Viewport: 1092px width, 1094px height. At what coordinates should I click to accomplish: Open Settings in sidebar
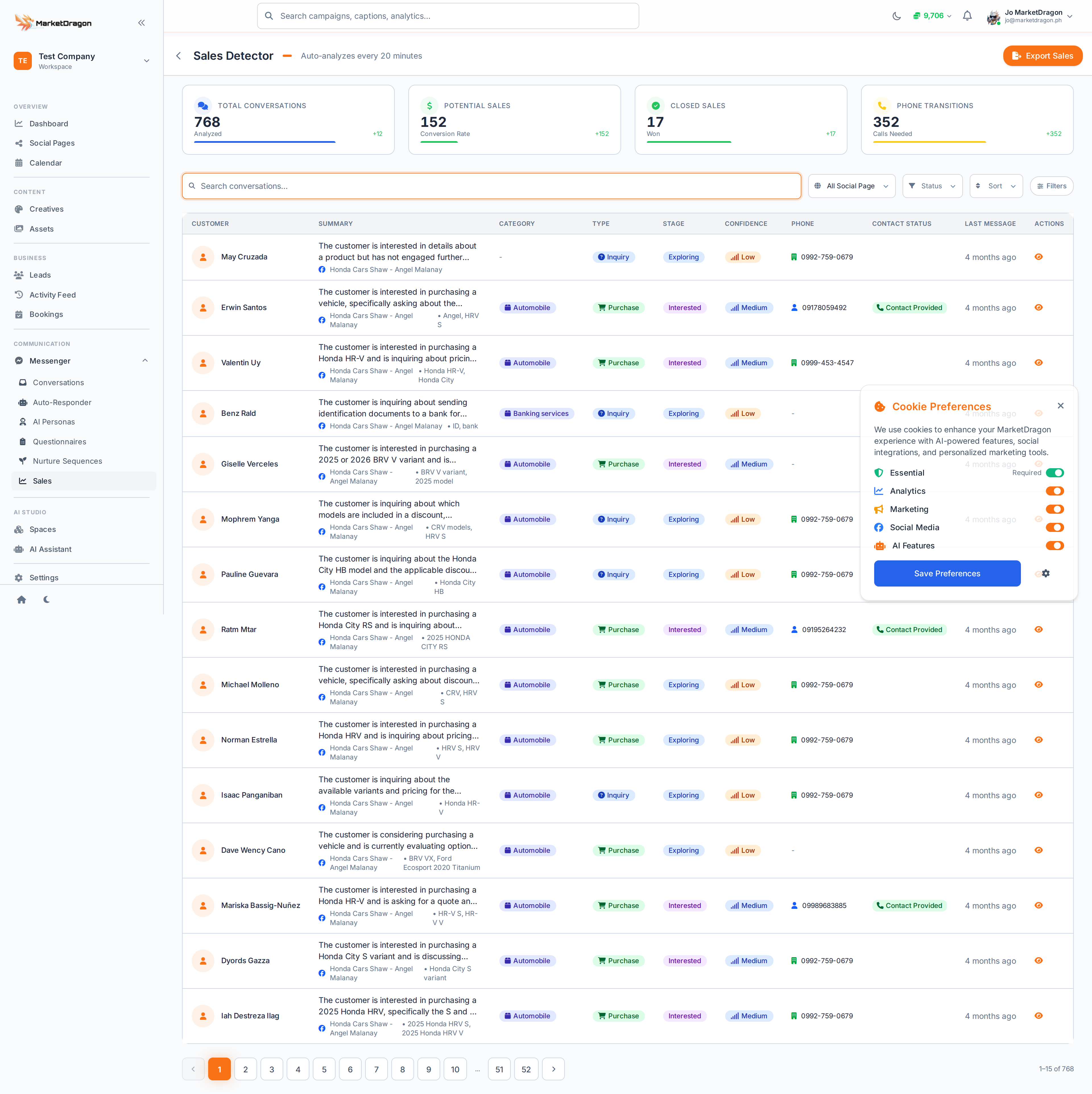click(44, 577)
